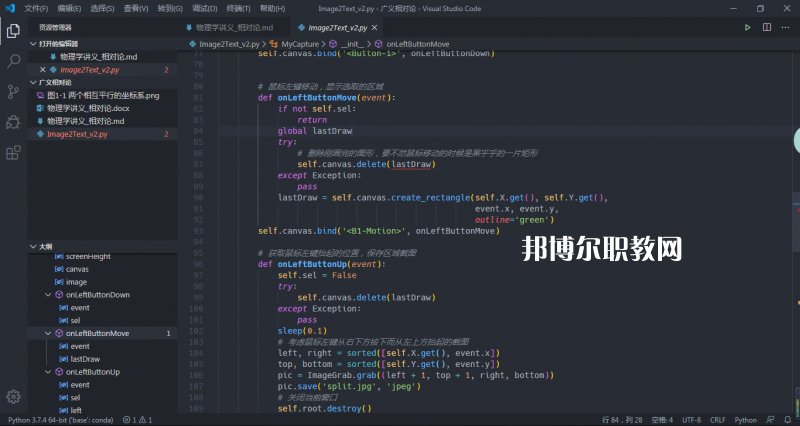Click the MyCapture breadcrumb item
This screenshot has width=800, height=426.
pyautogui.click(x=301, y=45)
